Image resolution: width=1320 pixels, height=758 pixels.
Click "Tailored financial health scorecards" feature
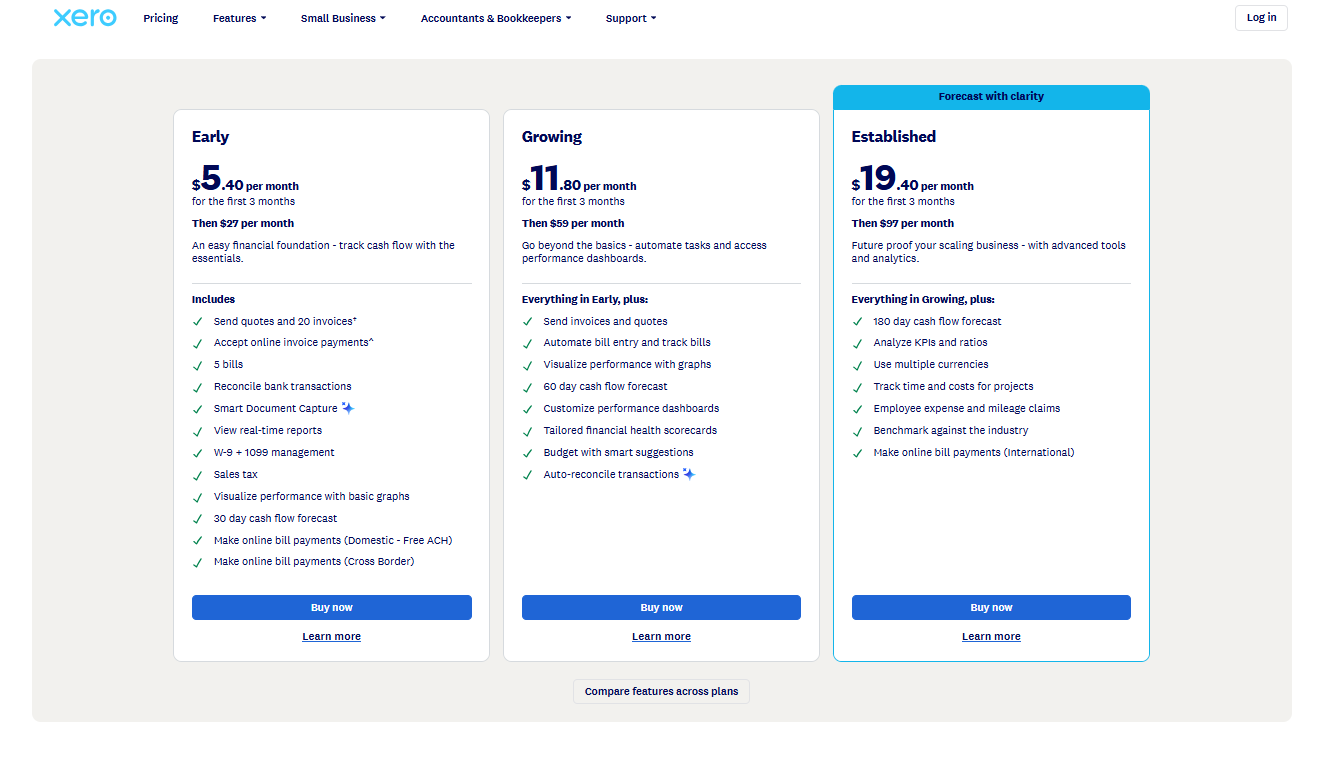click(x=630, y=430)
